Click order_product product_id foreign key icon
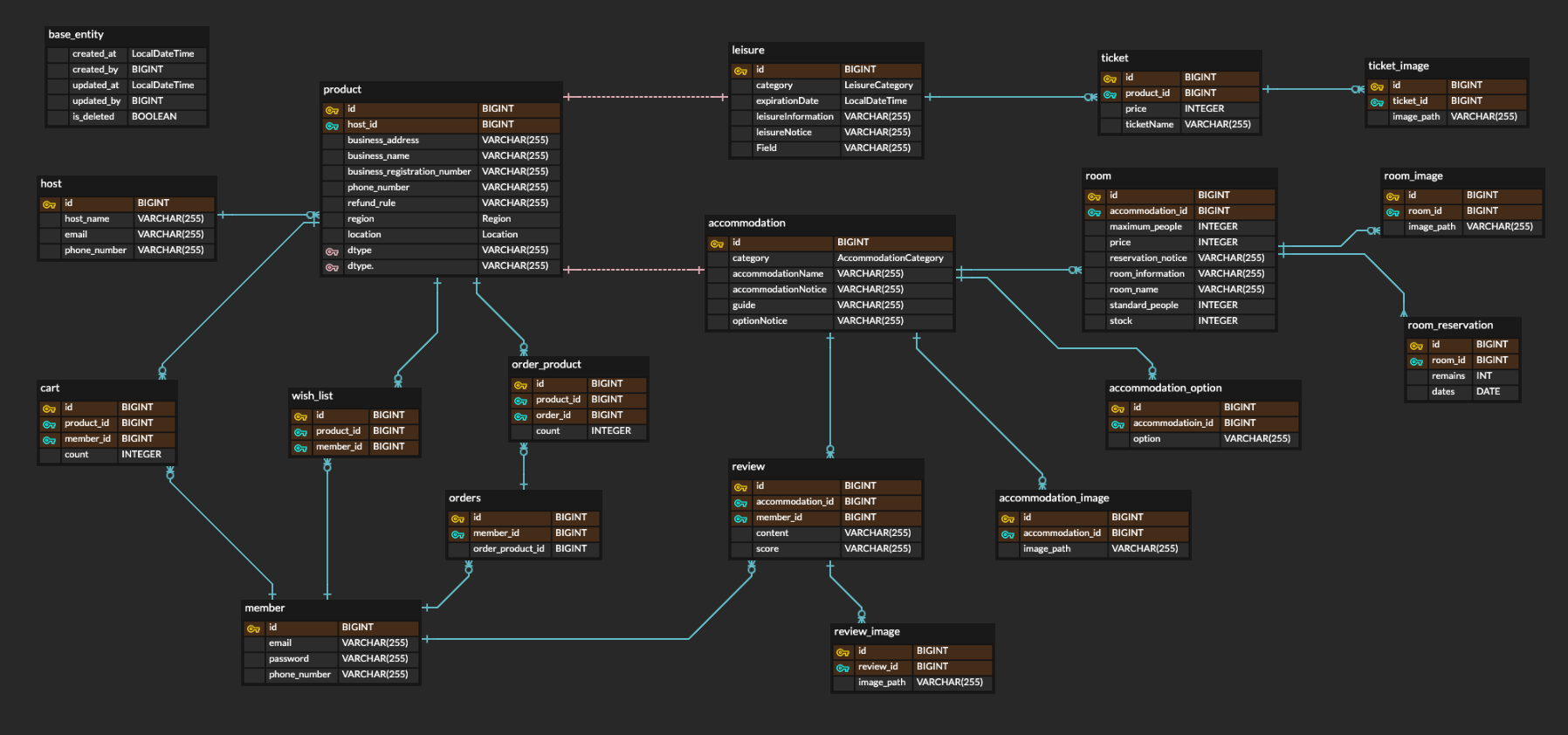Image resolution: width=1568 pixels, height=735 pixels. pyautogui.click(x=520, y=401)
